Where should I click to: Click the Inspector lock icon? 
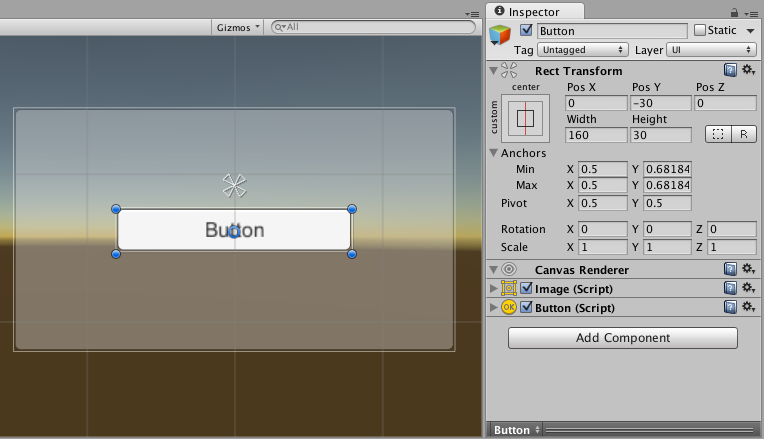734,13
